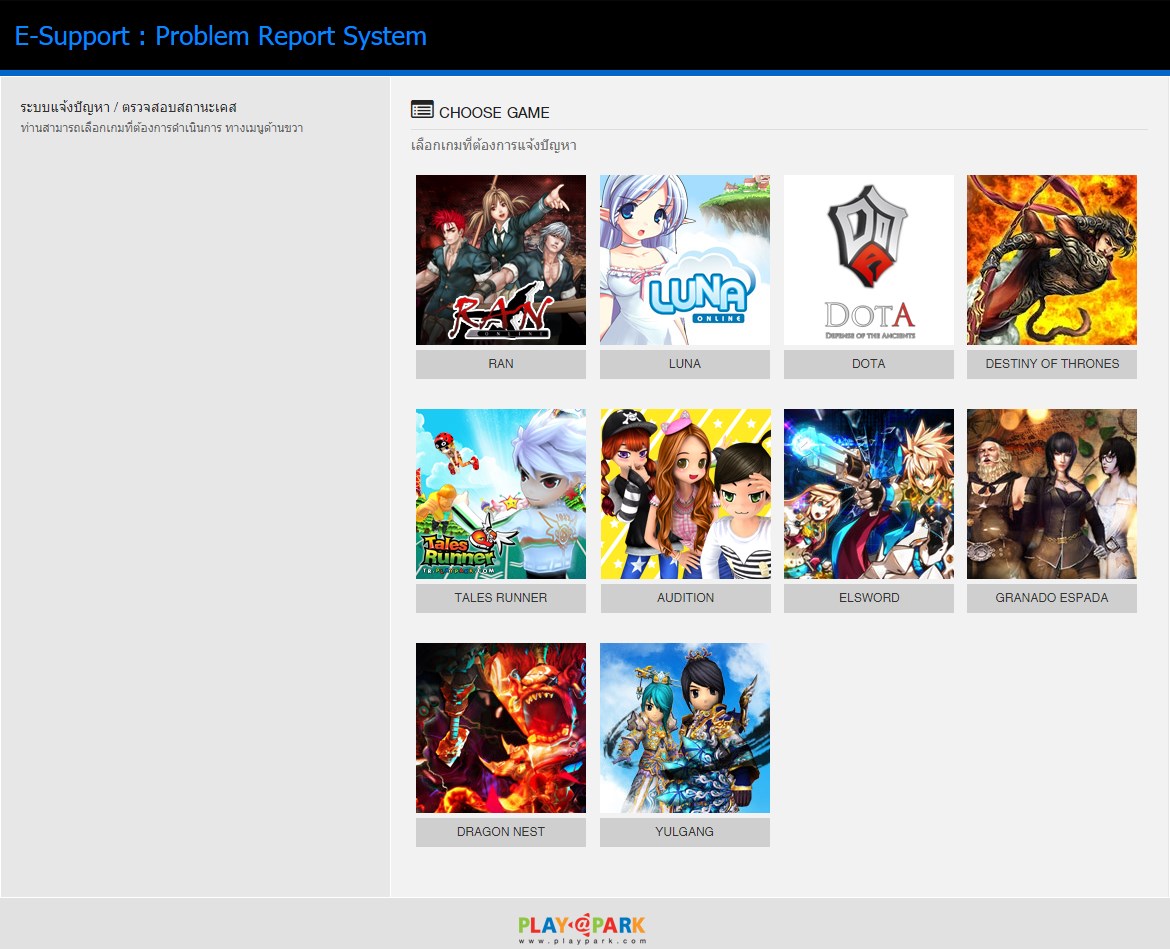Click the 'ท่านสามารถเลือกเกมที่ต้องการดำเนินการ ทางเมนูด้านขวา' sidebar note
The height and width of the screenshot is (949, 1170).
[x=162, y=128]
